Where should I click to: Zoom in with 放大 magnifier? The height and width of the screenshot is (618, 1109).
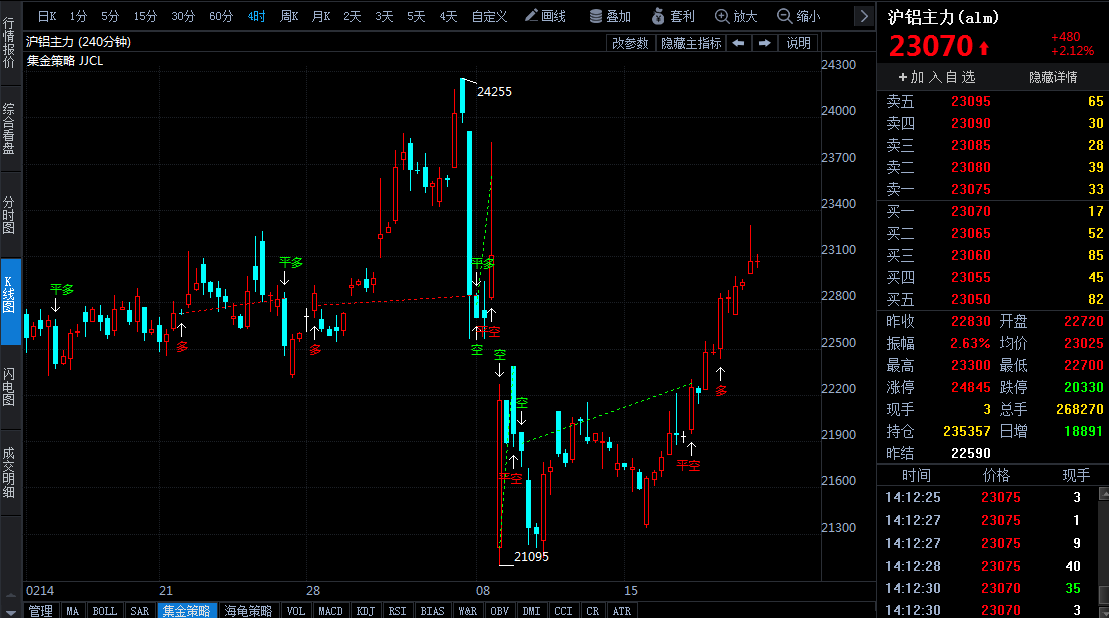pos(736,16)
